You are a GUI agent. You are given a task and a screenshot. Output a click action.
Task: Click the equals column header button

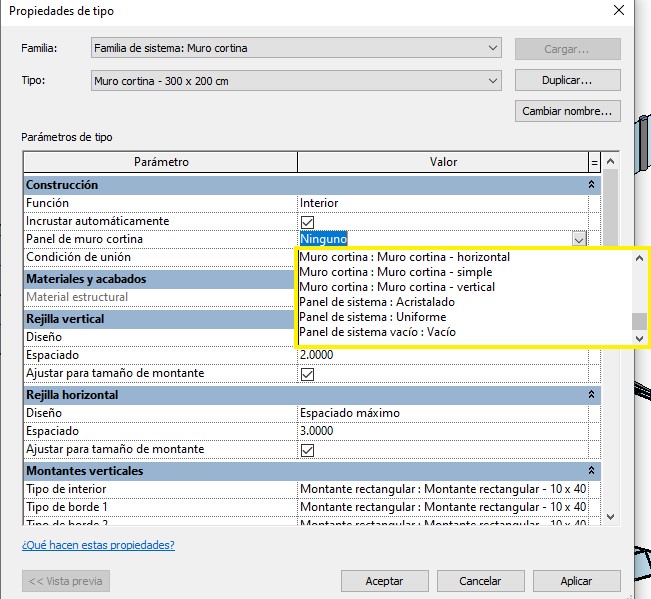(x=595, y=162)
